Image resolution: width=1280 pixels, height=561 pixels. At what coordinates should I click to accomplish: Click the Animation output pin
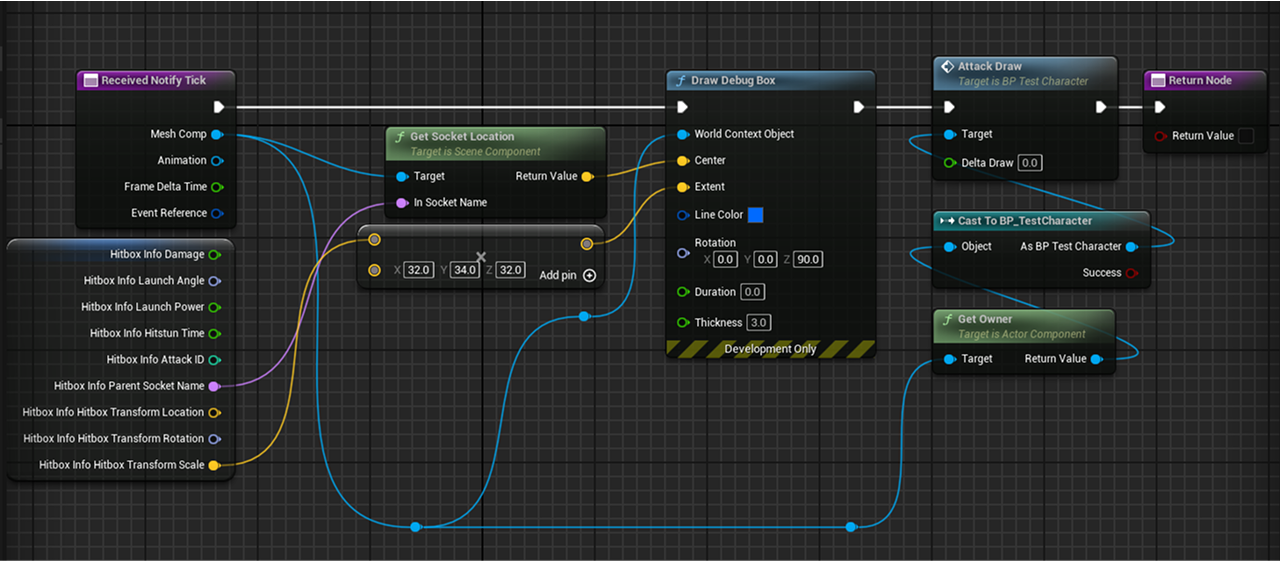(x=217, y=160)
